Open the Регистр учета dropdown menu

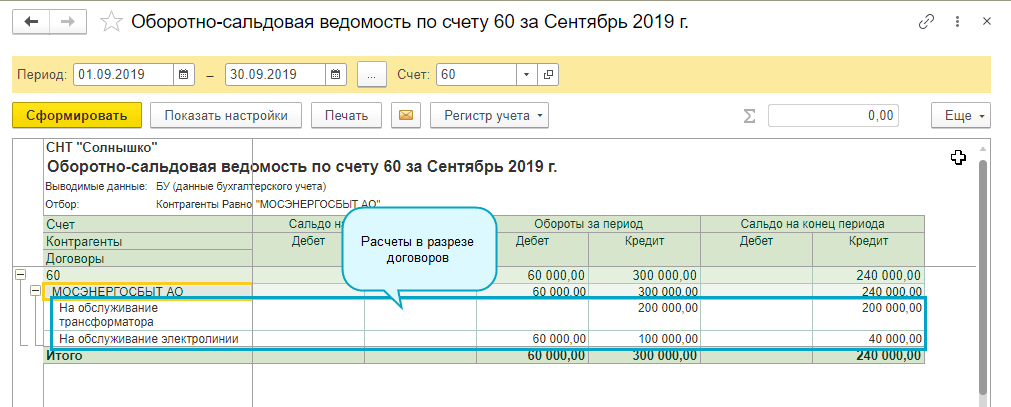pyautogui.click(x=489, y=116)
